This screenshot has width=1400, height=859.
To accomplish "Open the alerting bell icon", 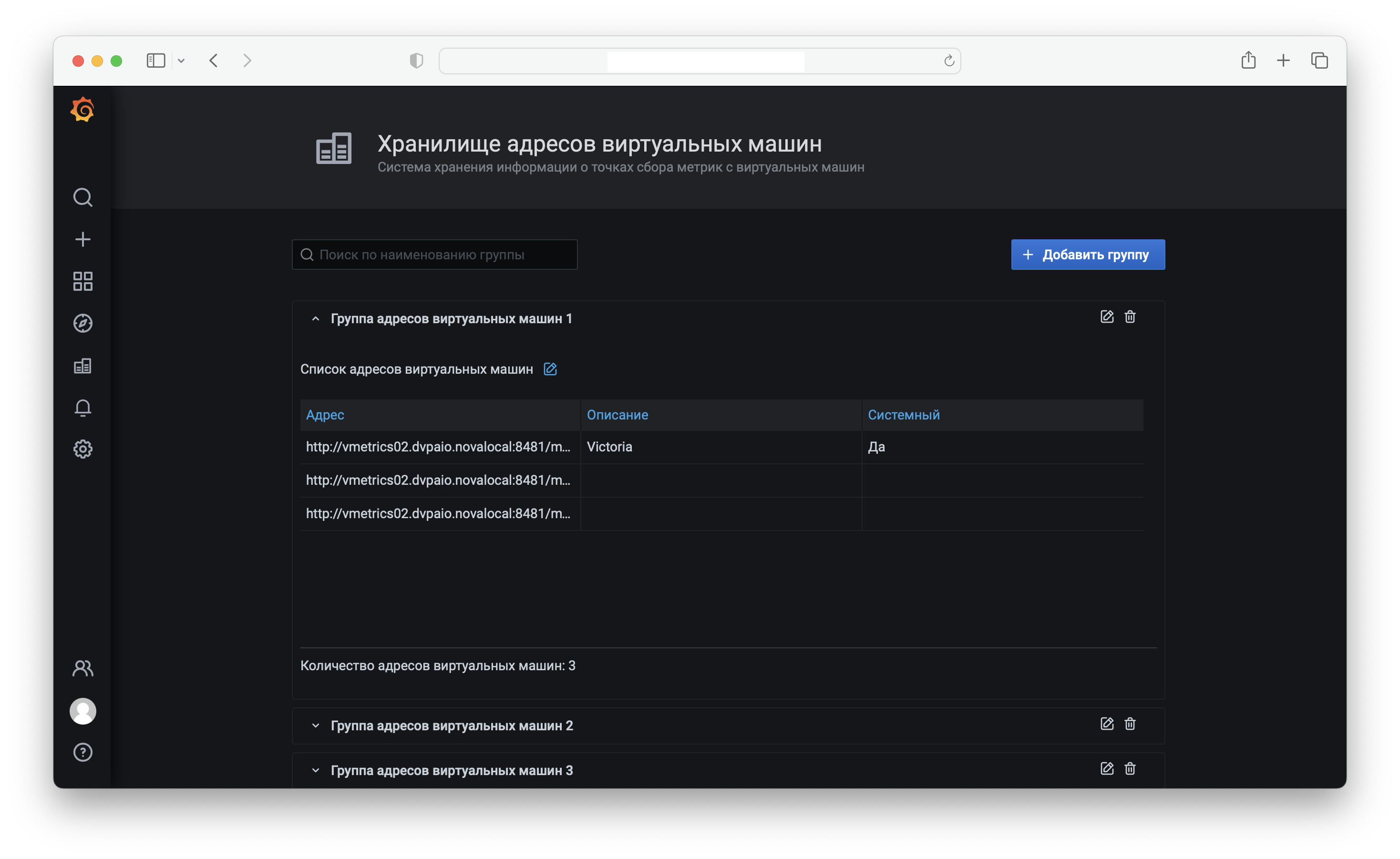I will (83, 408).
